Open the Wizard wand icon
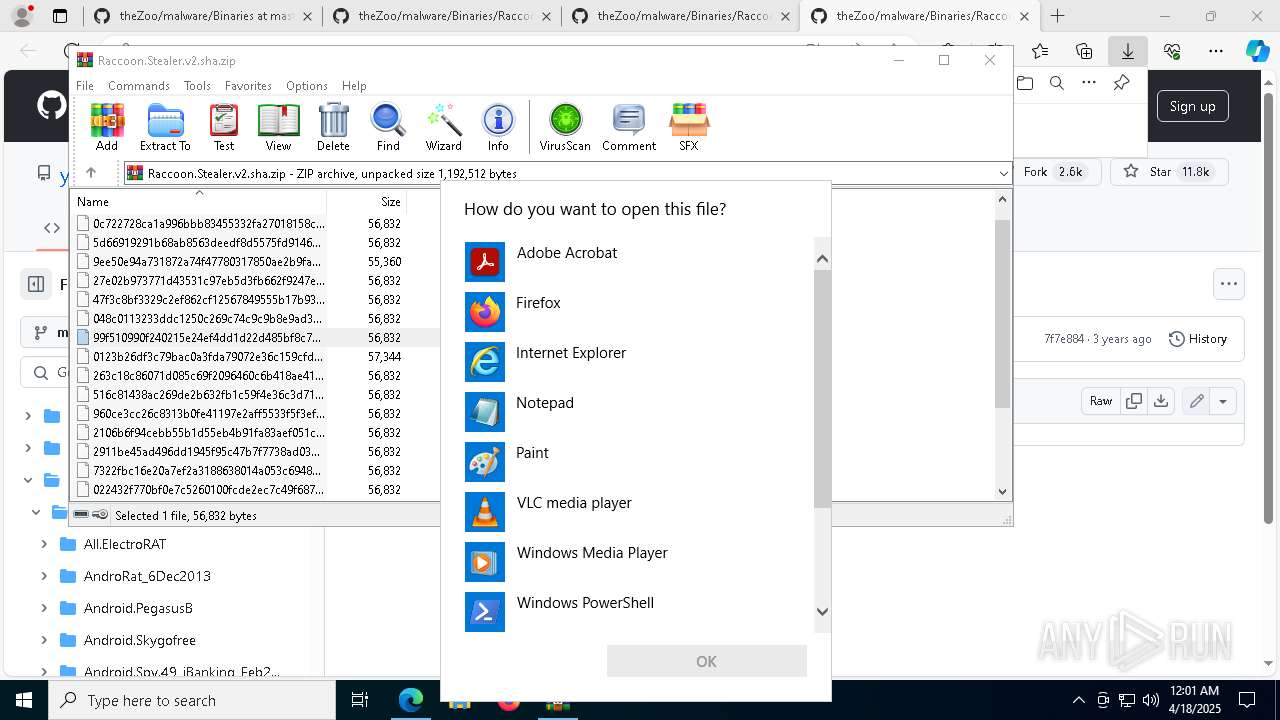The height and width of the screenshot is (720, 1280). (x=443, y=127)
